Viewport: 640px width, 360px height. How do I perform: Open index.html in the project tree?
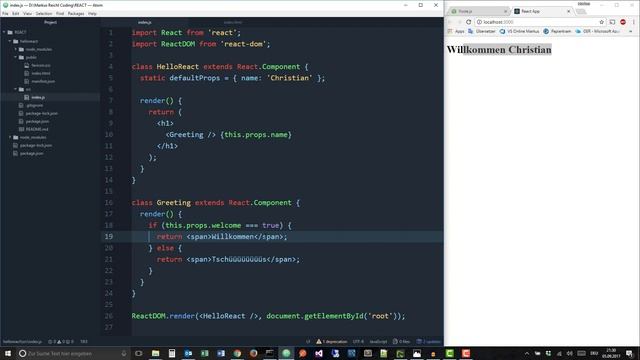(x=41, y=73)
